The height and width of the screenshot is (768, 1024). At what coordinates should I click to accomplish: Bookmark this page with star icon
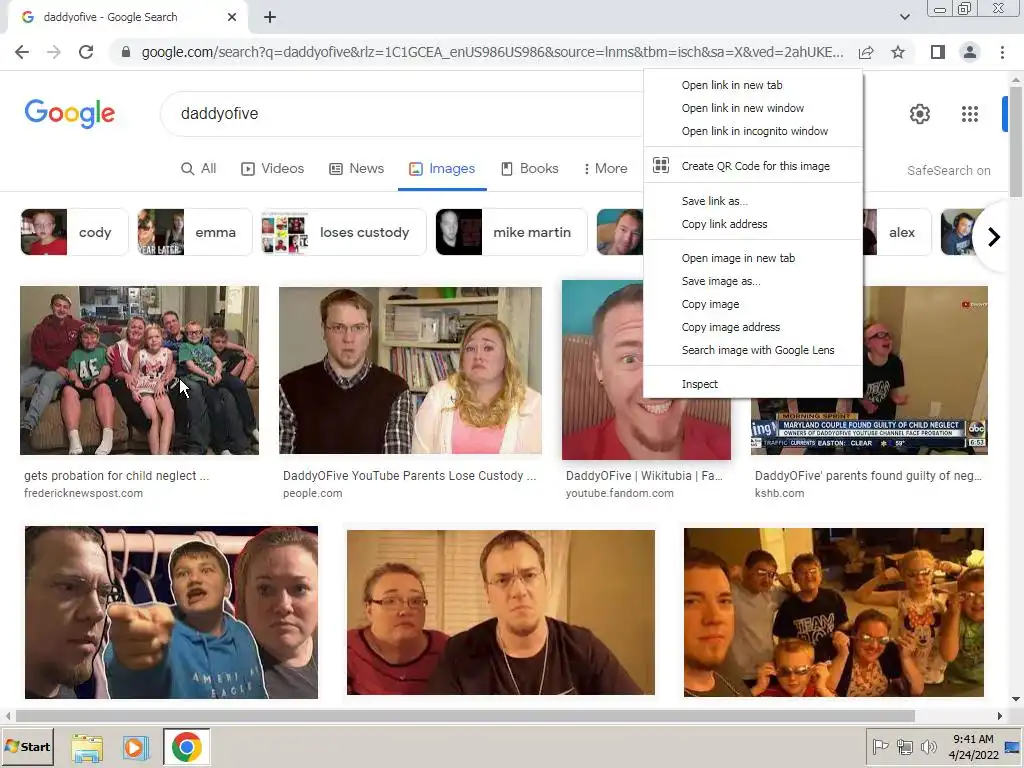(x=898, y=52)
